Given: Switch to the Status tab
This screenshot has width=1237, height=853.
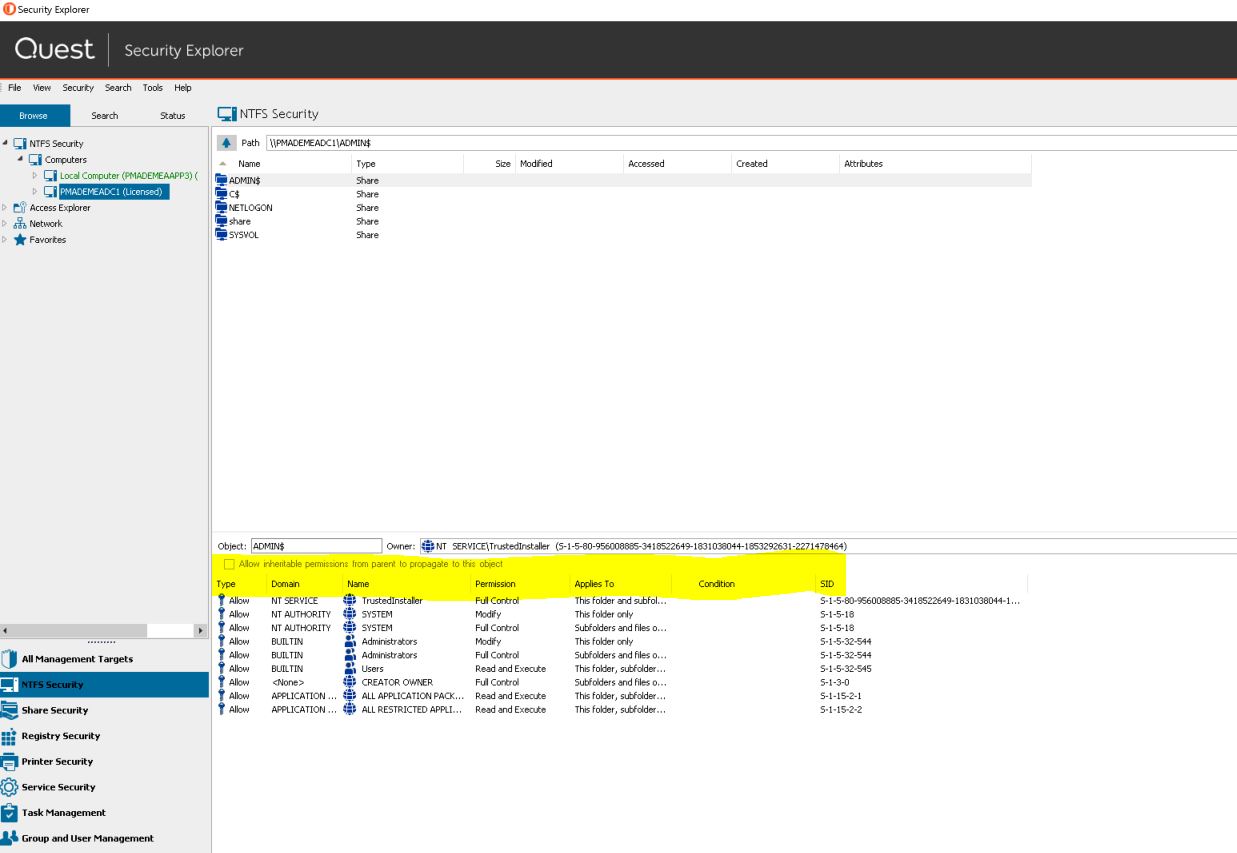Looking at the screenshot, I should coord(172,114).
